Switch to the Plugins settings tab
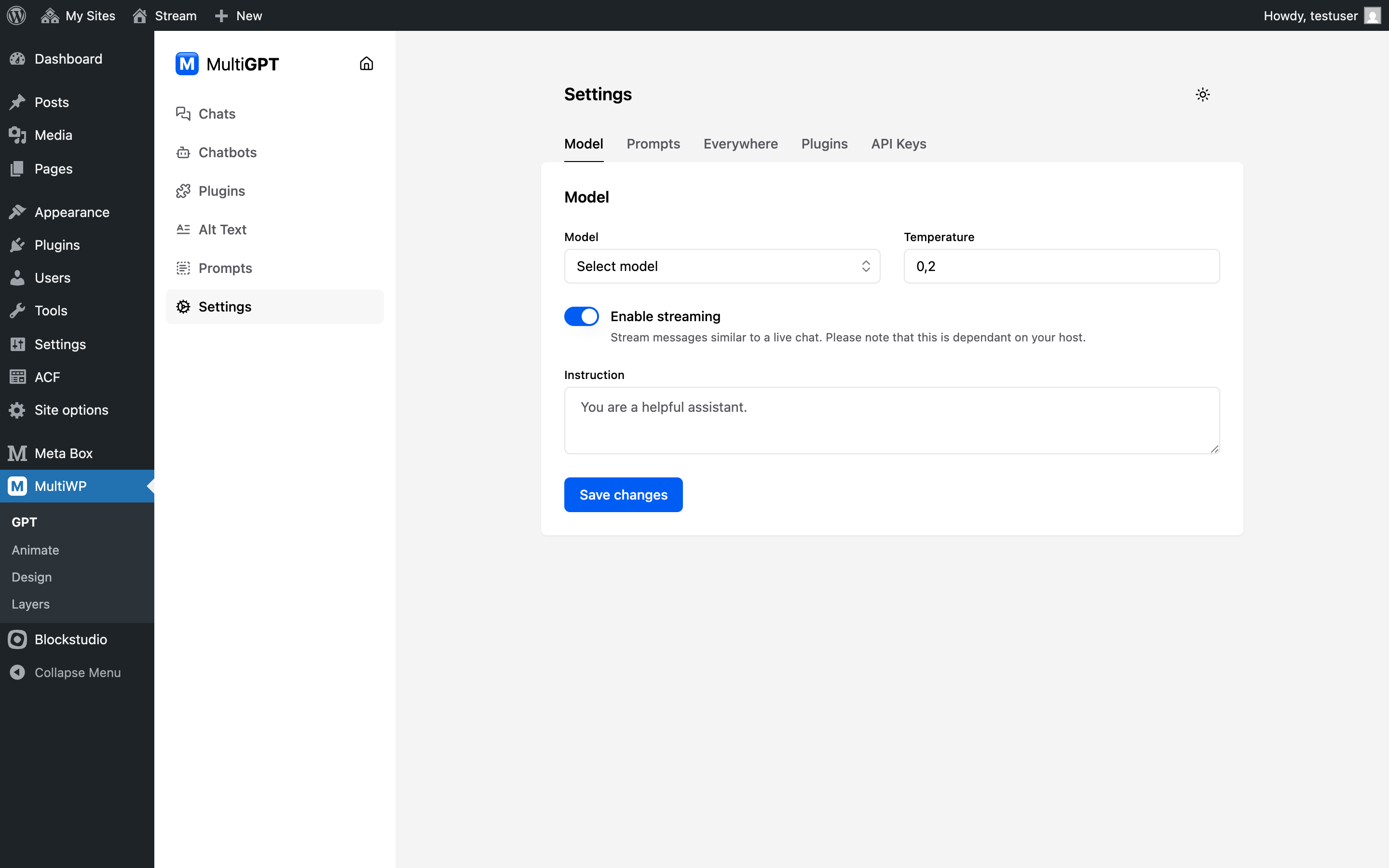The height and width of the screenshot is (868, 1389). [824, 144]
